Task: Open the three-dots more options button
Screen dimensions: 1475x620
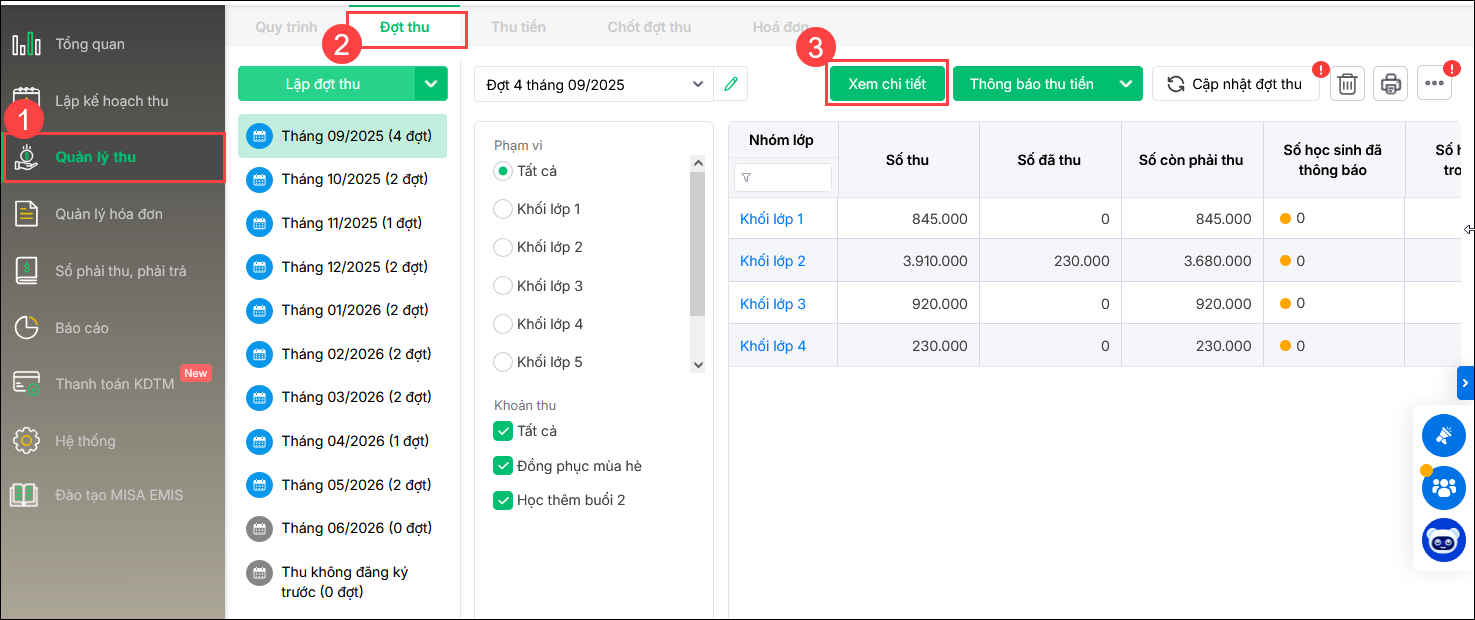Action: [1433, 84]
